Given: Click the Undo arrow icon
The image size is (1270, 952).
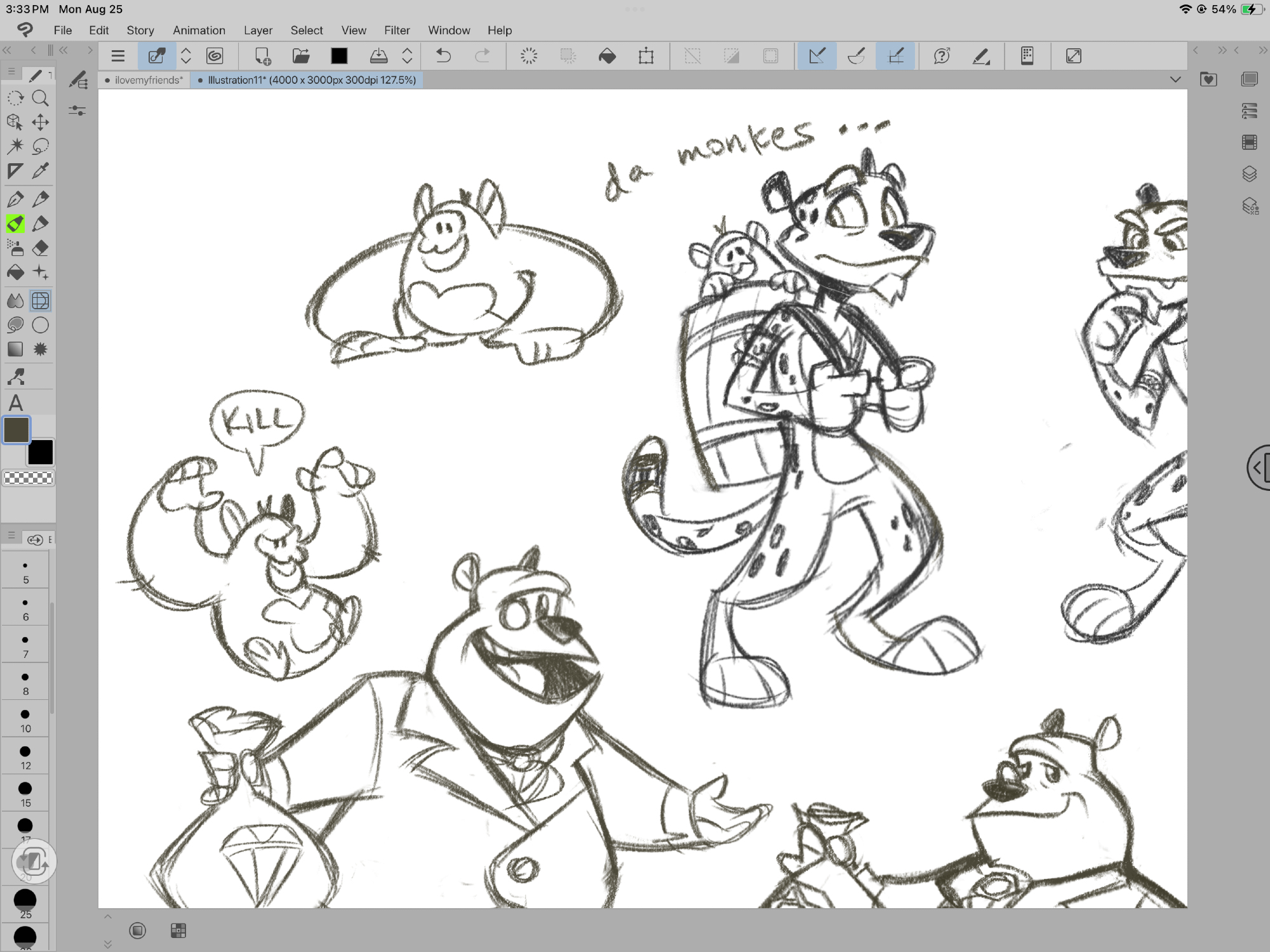Looking at the screenshot, I should coord(443,56).
